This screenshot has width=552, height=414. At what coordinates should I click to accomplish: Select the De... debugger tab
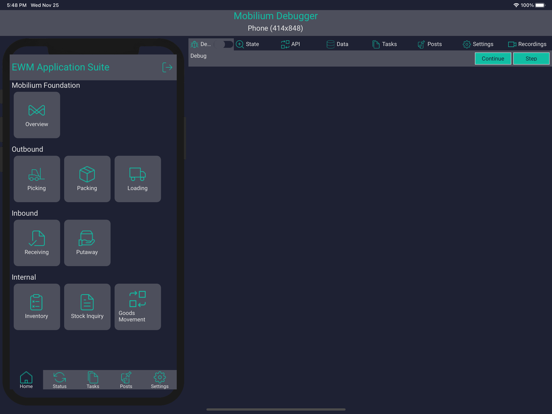[201, 44]
